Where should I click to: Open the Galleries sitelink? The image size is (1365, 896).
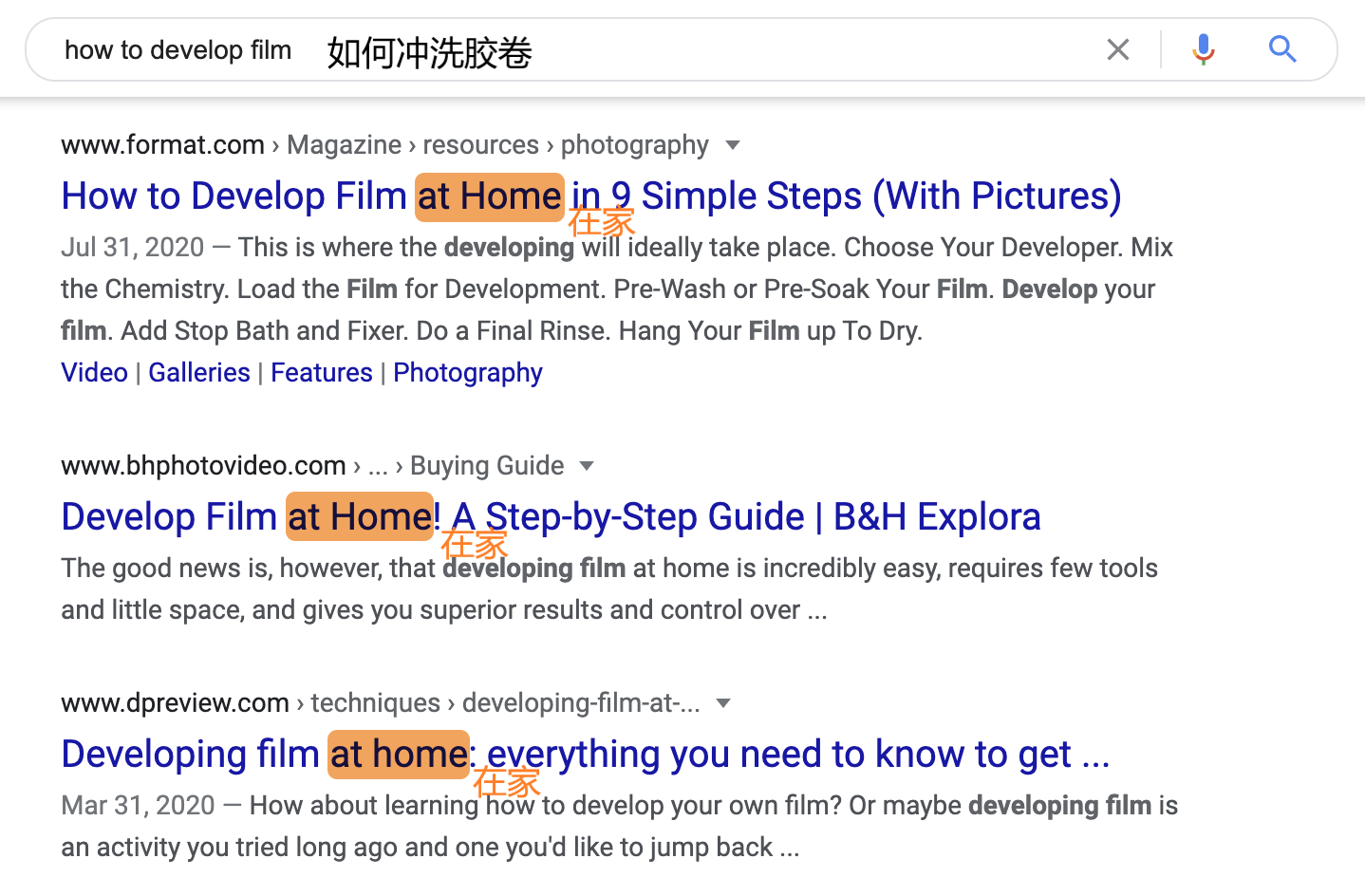[199, 373]
